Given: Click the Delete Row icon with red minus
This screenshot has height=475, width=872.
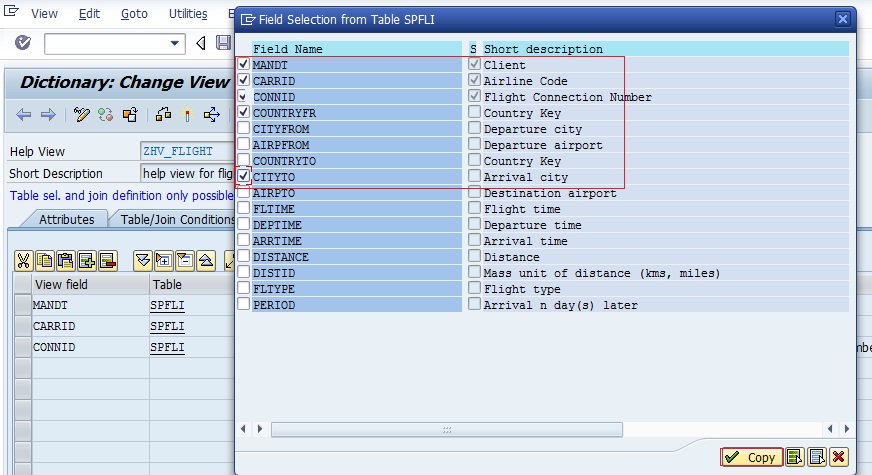Looking at the screenshot, I should coord(108,260).
